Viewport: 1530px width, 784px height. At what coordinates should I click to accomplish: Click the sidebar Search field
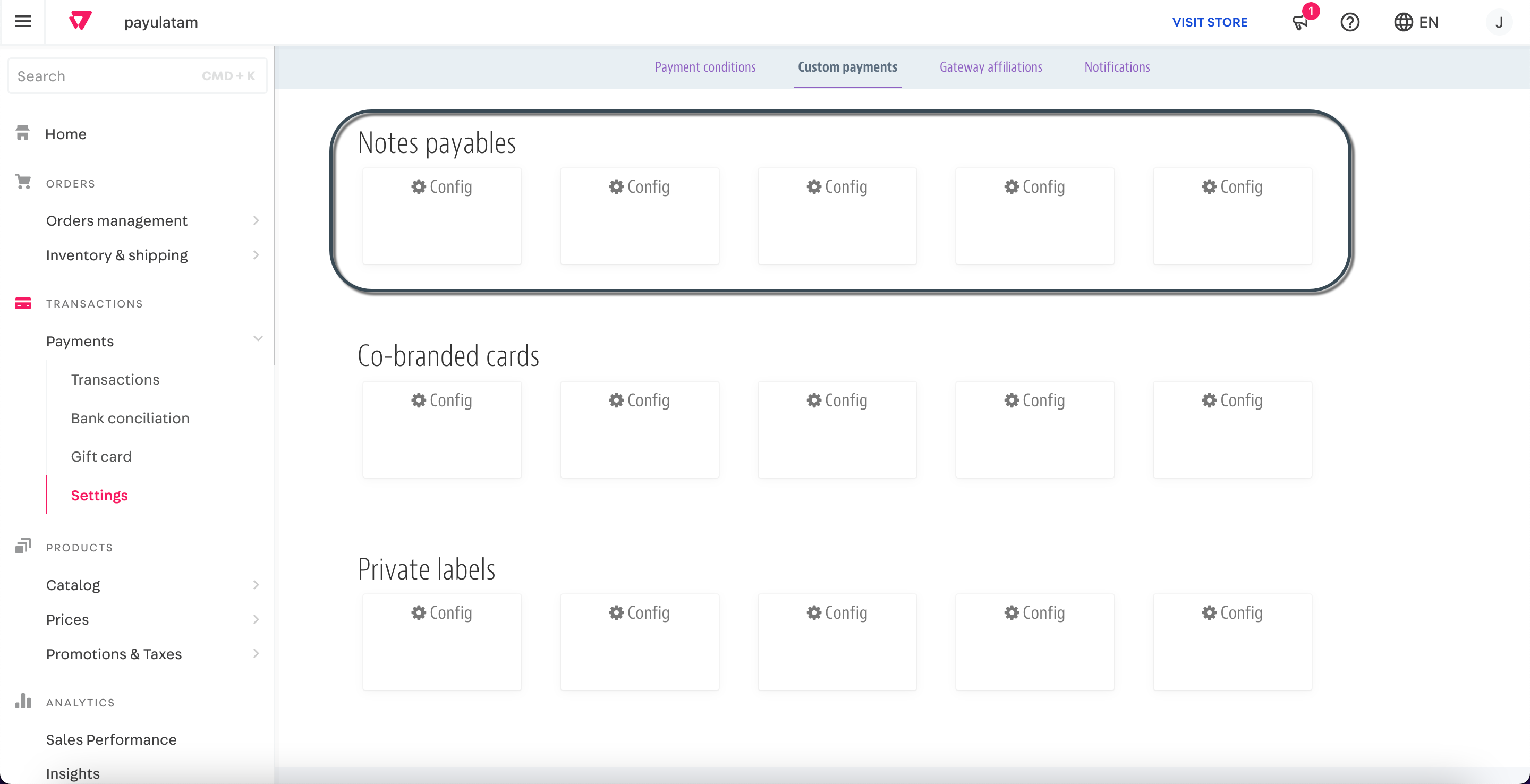tap(137, 76)
